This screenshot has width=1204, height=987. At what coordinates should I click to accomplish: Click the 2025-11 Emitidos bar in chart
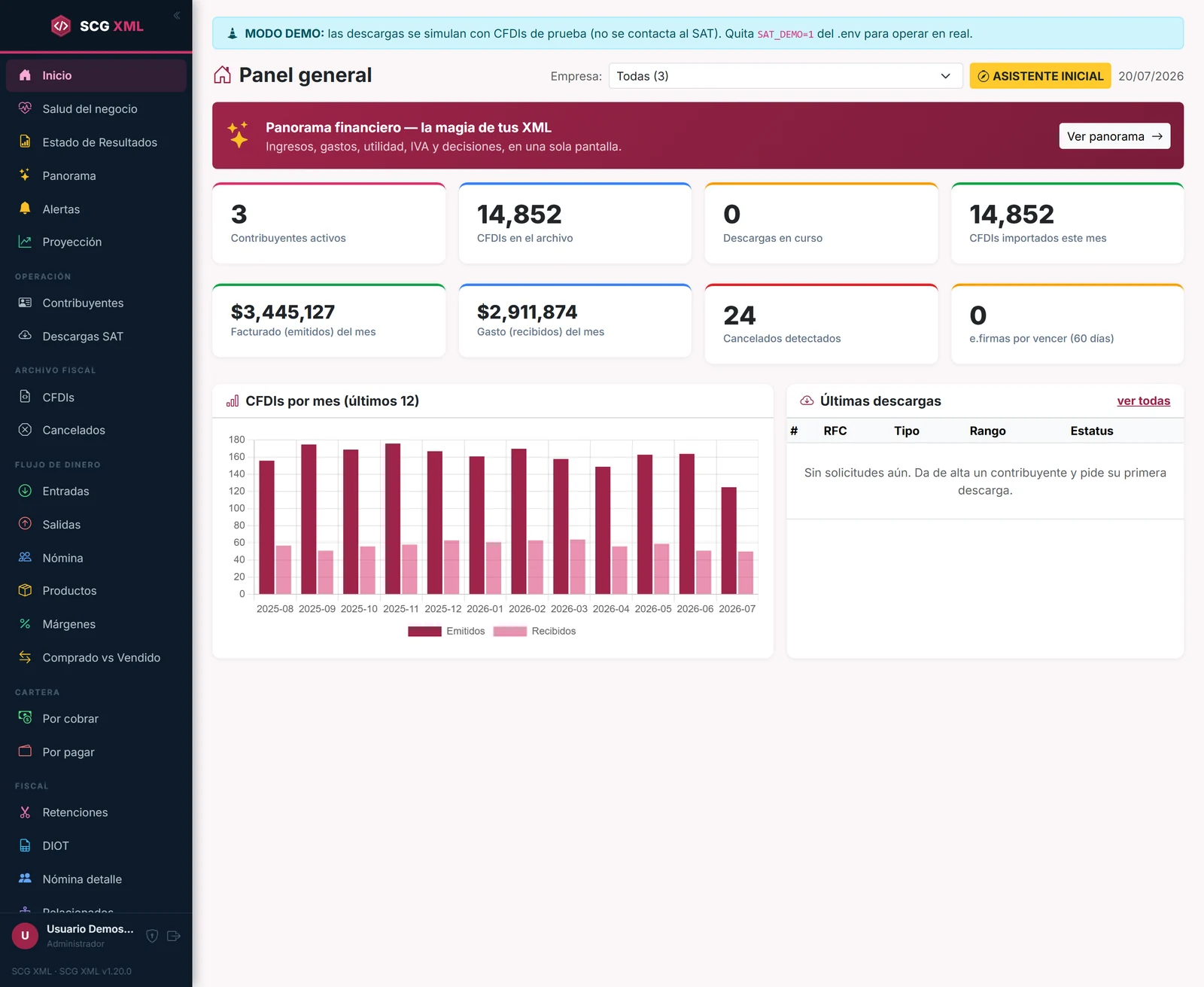coord(393,519)
